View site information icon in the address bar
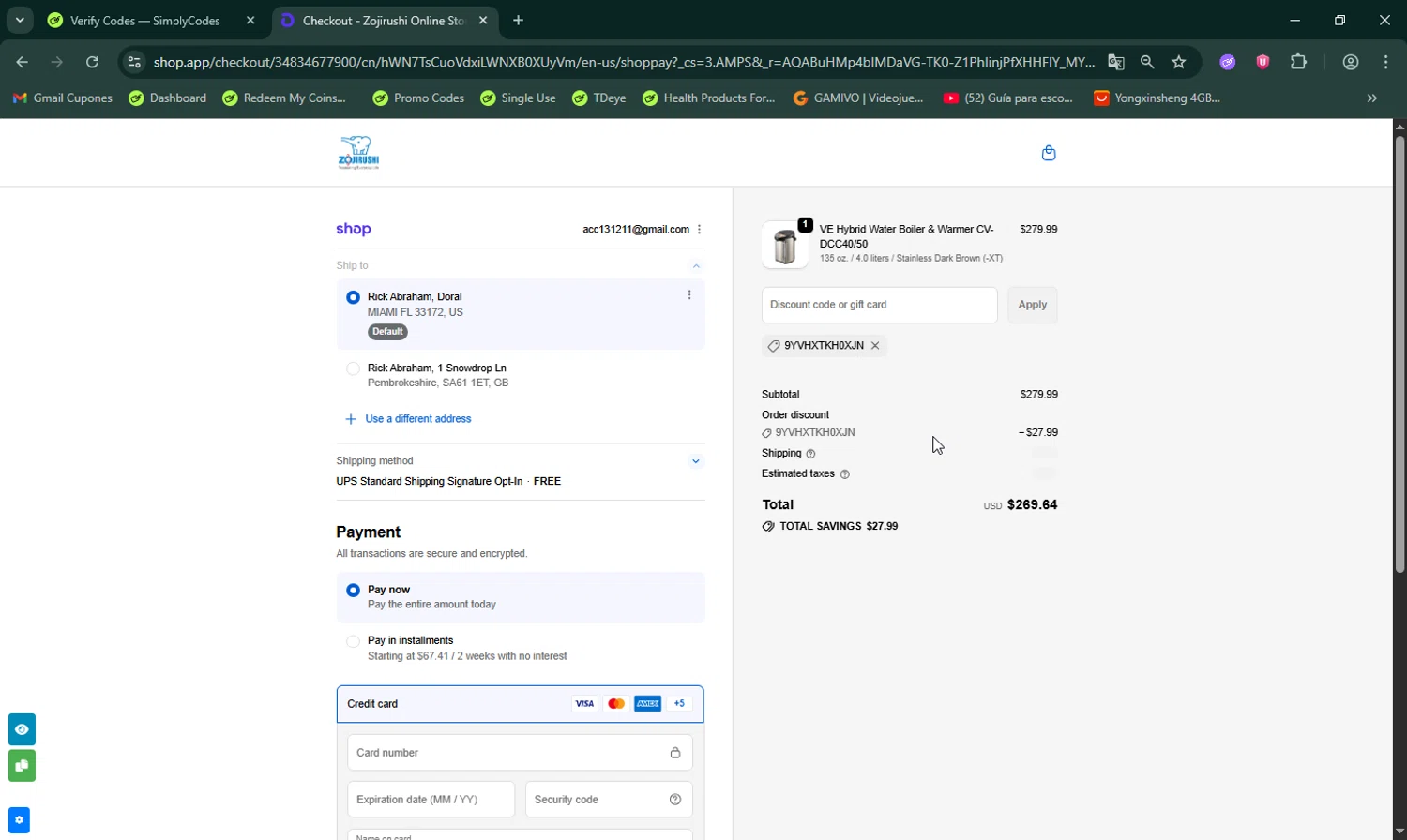Screen dimensions: 1407x840 [x=134, y=62]
